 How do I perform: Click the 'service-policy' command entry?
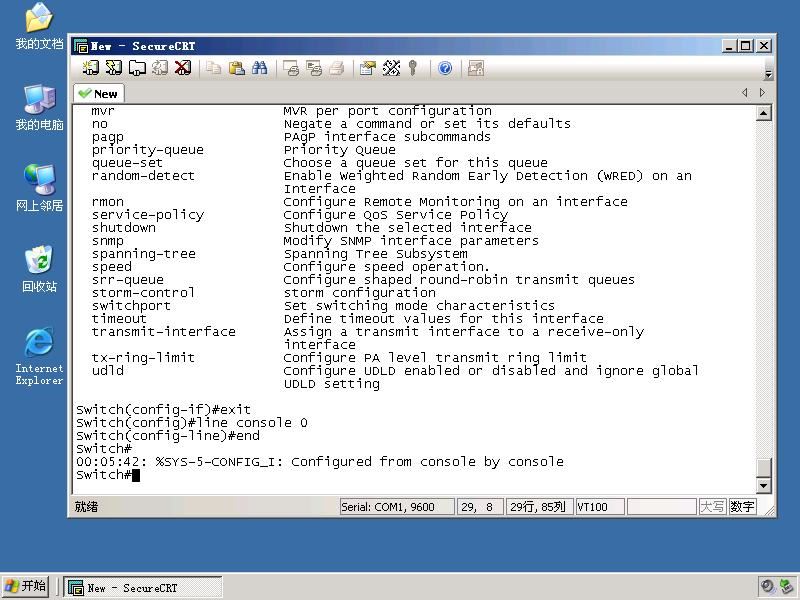(x=148, y=215)
